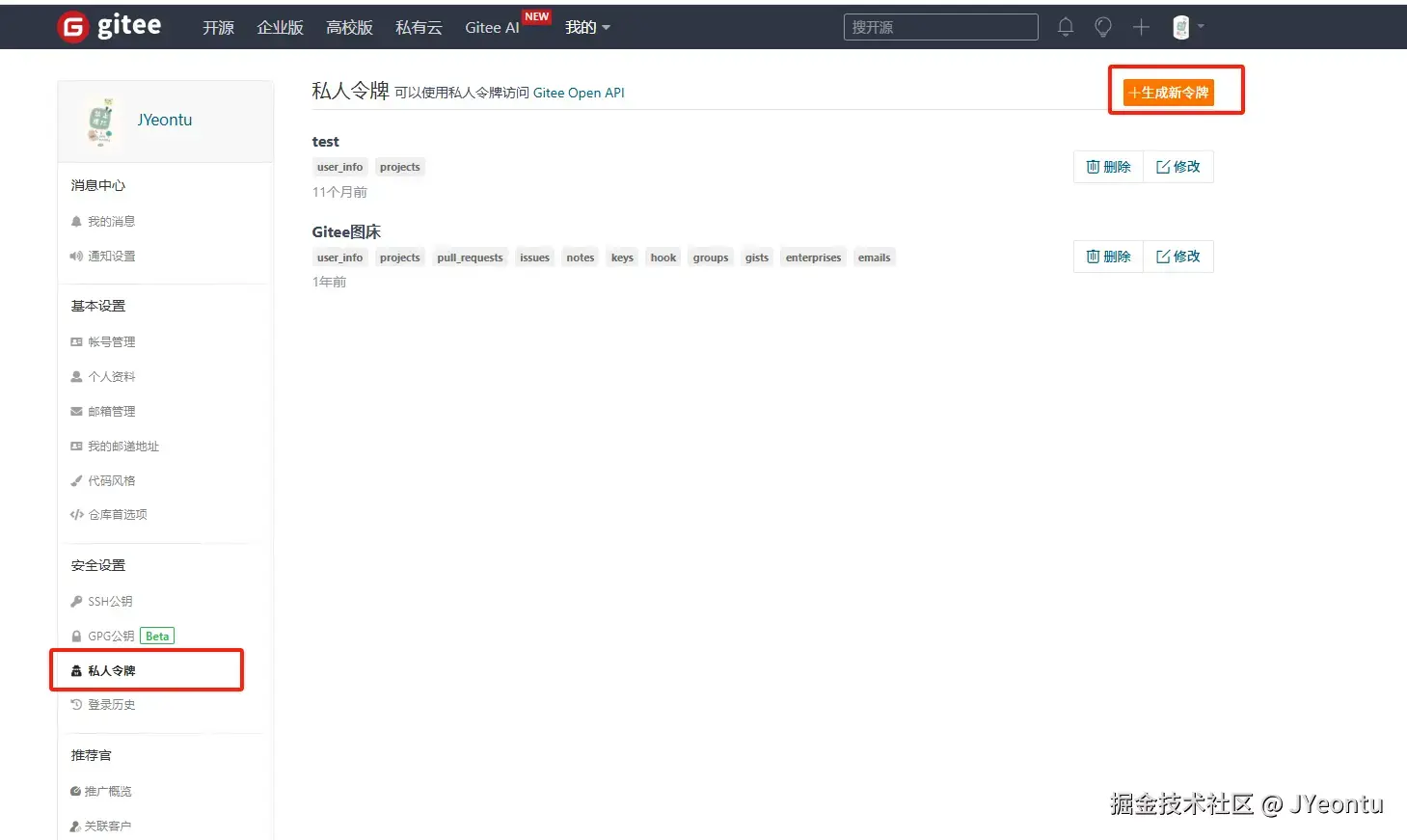Click the issues scope tag

[534, 257]
